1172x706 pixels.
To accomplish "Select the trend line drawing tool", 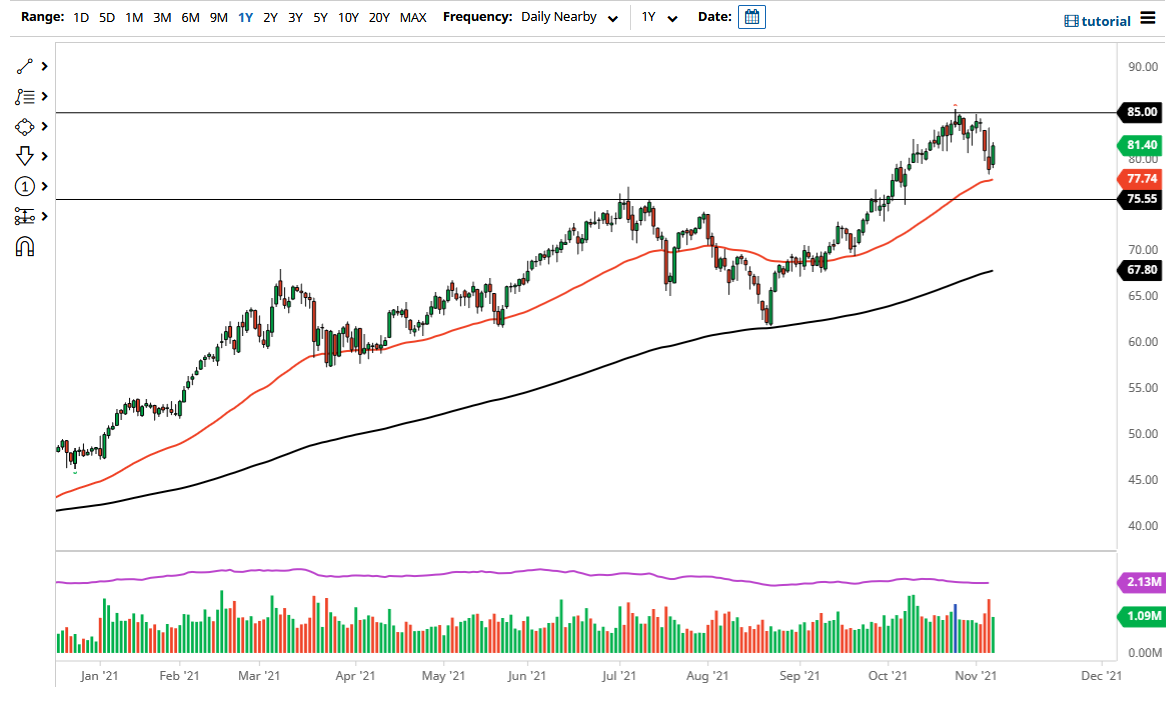I will tap(25, 67).
